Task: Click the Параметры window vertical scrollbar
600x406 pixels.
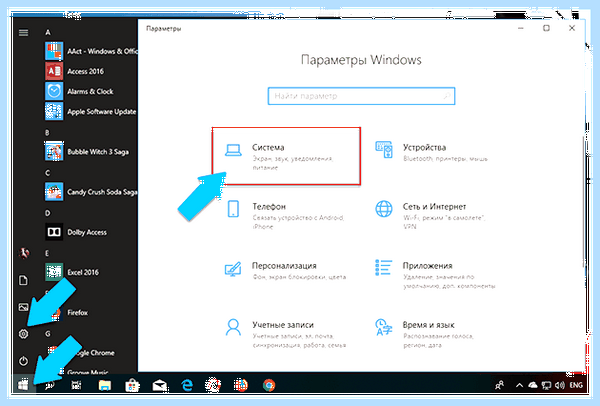Action: 583,203
